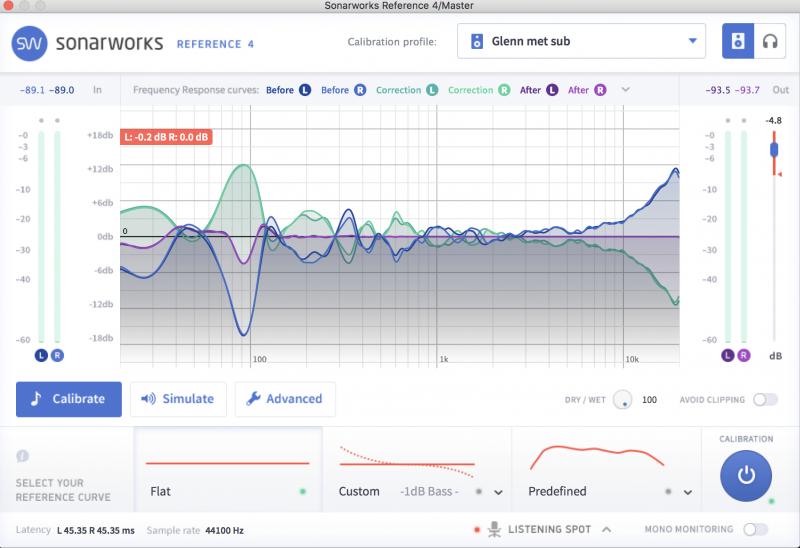800x548 pixels.
Task: Switch to the Simulate tab
Action: point(178,399)
